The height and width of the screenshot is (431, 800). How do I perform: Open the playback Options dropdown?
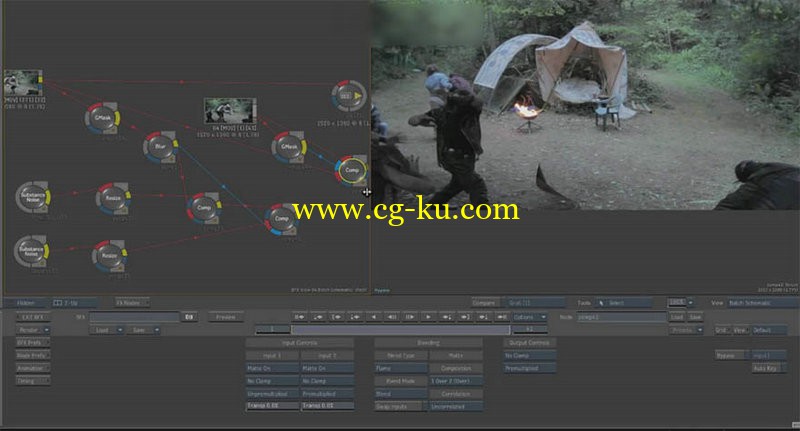tap(530, 317)
